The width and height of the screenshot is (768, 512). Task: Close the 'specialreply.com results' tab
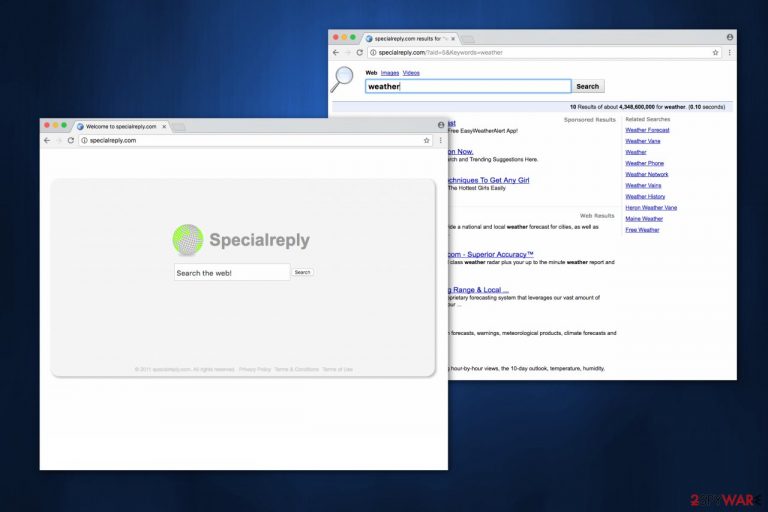[453, 38]
